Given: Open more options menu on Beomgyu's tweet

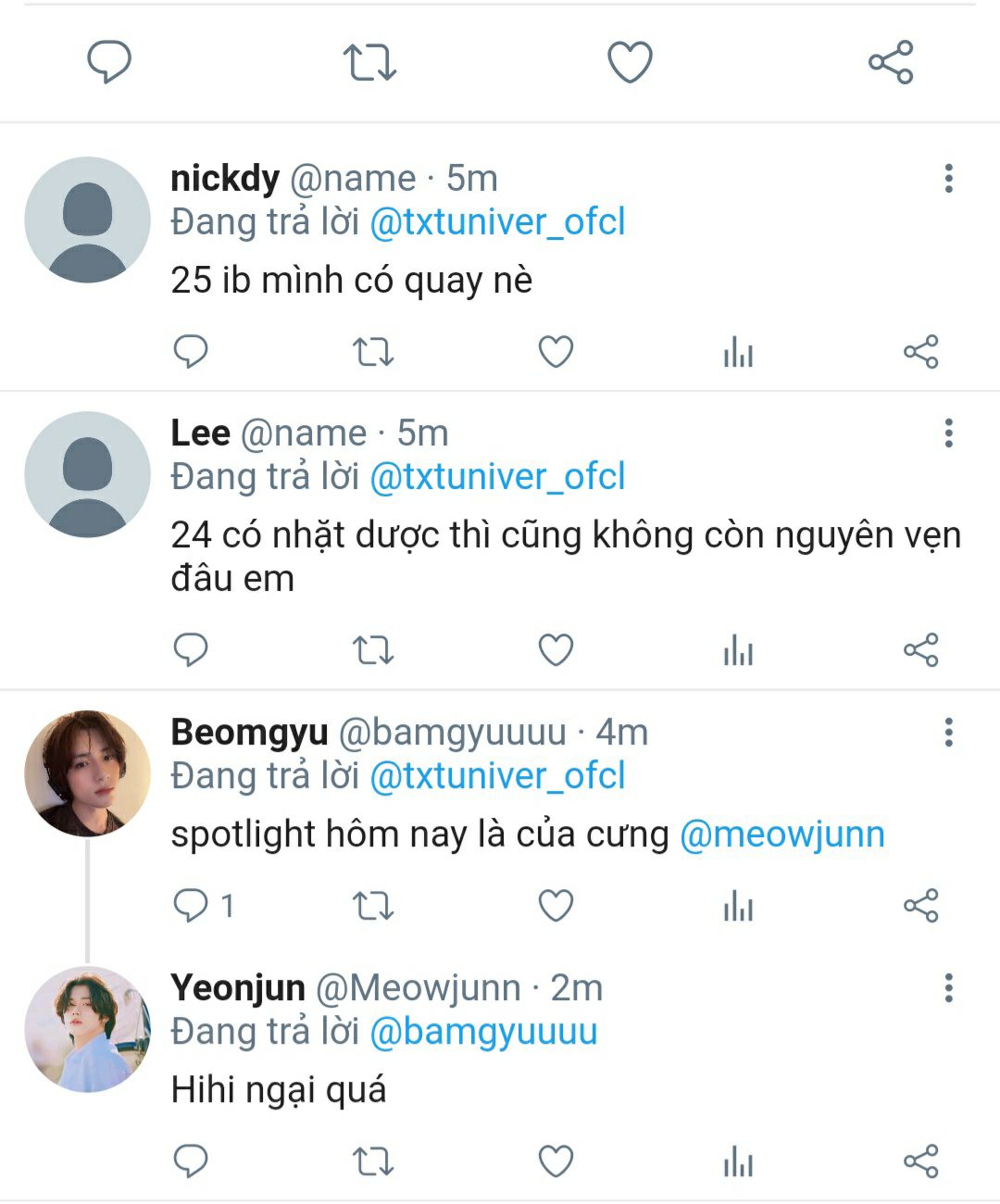Looking at the screenshot, I should coord(948,732).
